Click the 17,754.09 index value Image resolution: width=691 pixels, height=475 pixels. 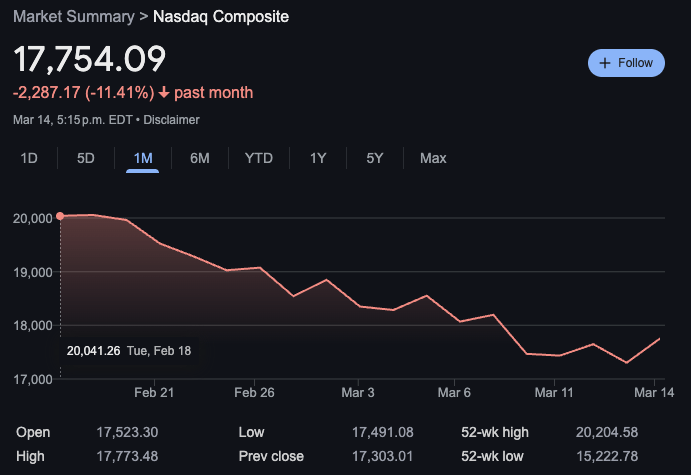click(x=89, y=59)
